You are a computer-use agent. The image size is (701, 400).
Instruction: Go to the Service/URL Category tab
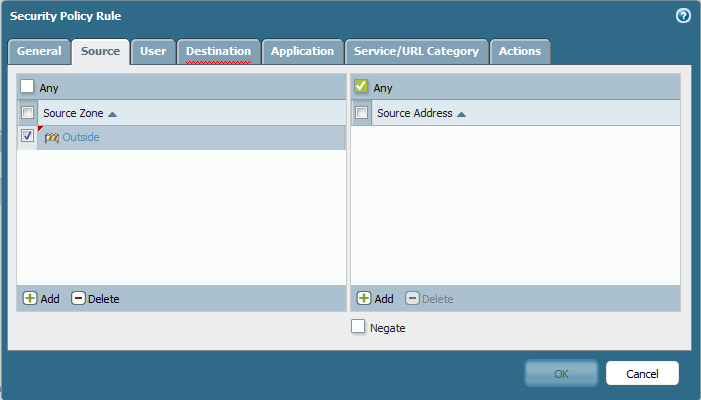tap(416, 52)
